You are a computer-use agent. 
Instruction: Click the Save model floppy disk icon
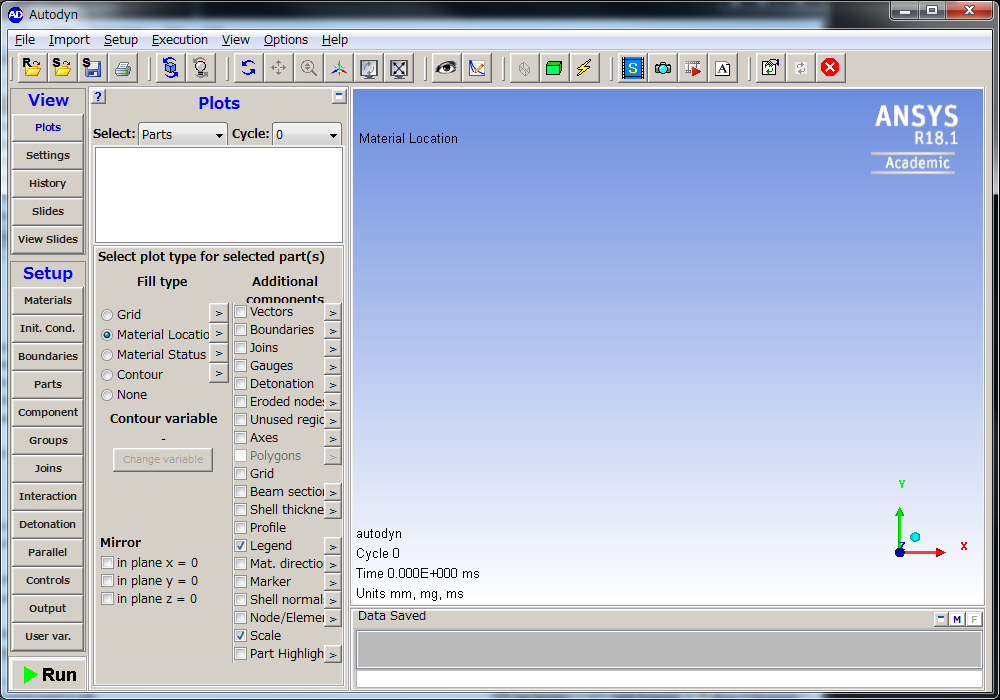tap(92, 68)
